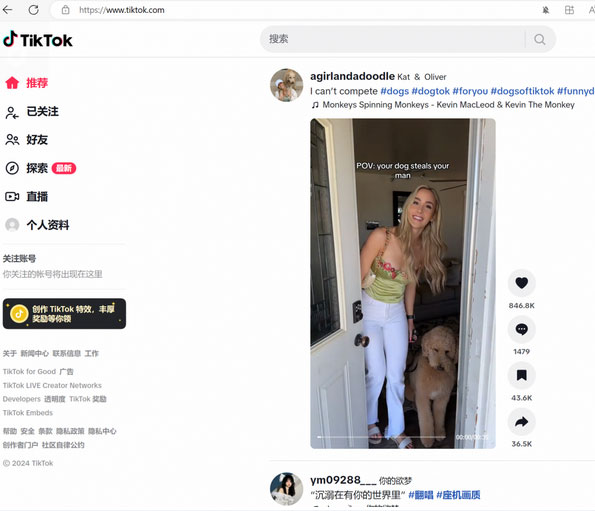
Task: Open 个人资料 profile page
Action: [x=37, y=225]
